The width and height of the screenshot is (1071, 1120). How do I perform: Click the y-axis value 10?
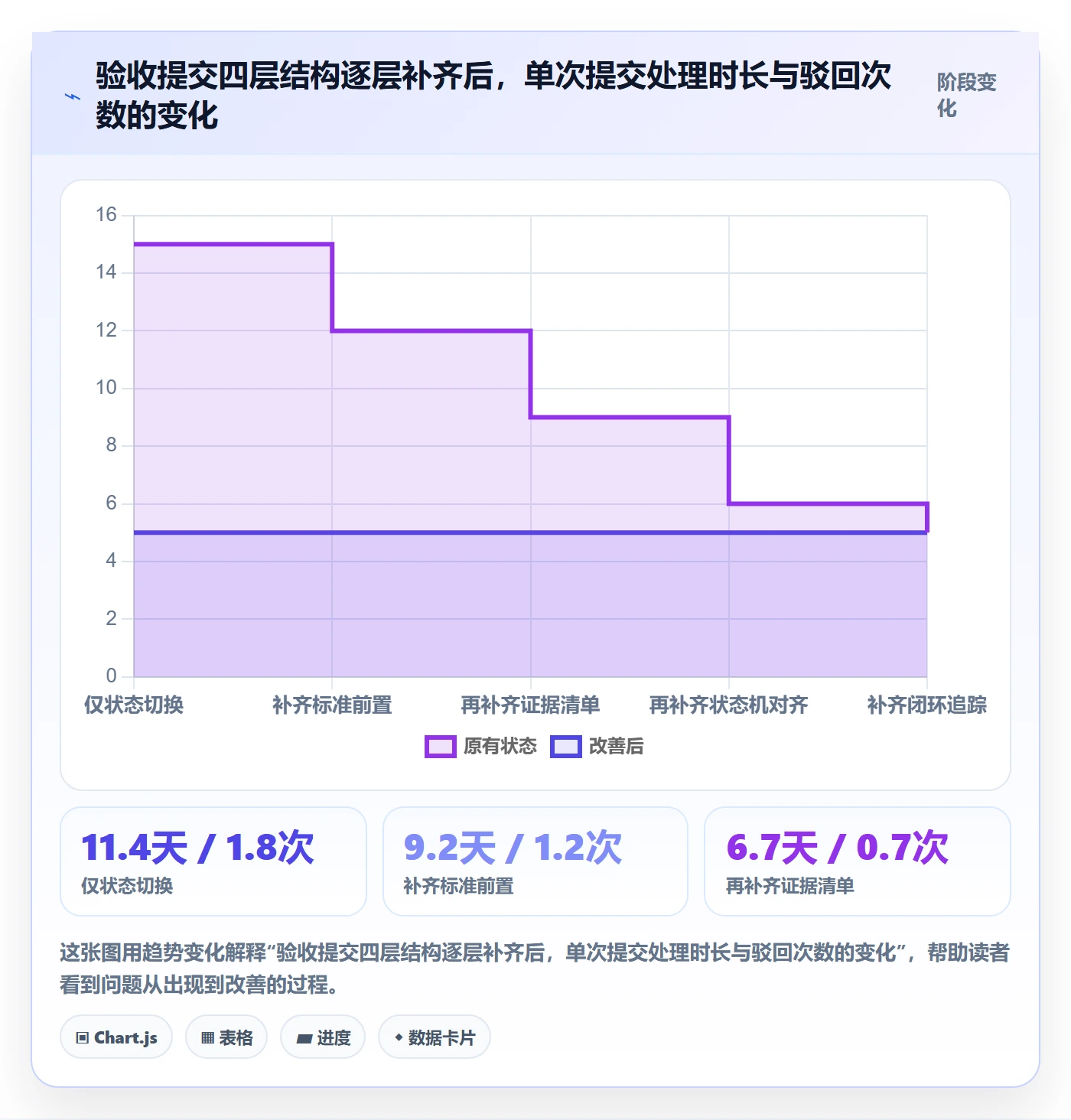[106, 388]
